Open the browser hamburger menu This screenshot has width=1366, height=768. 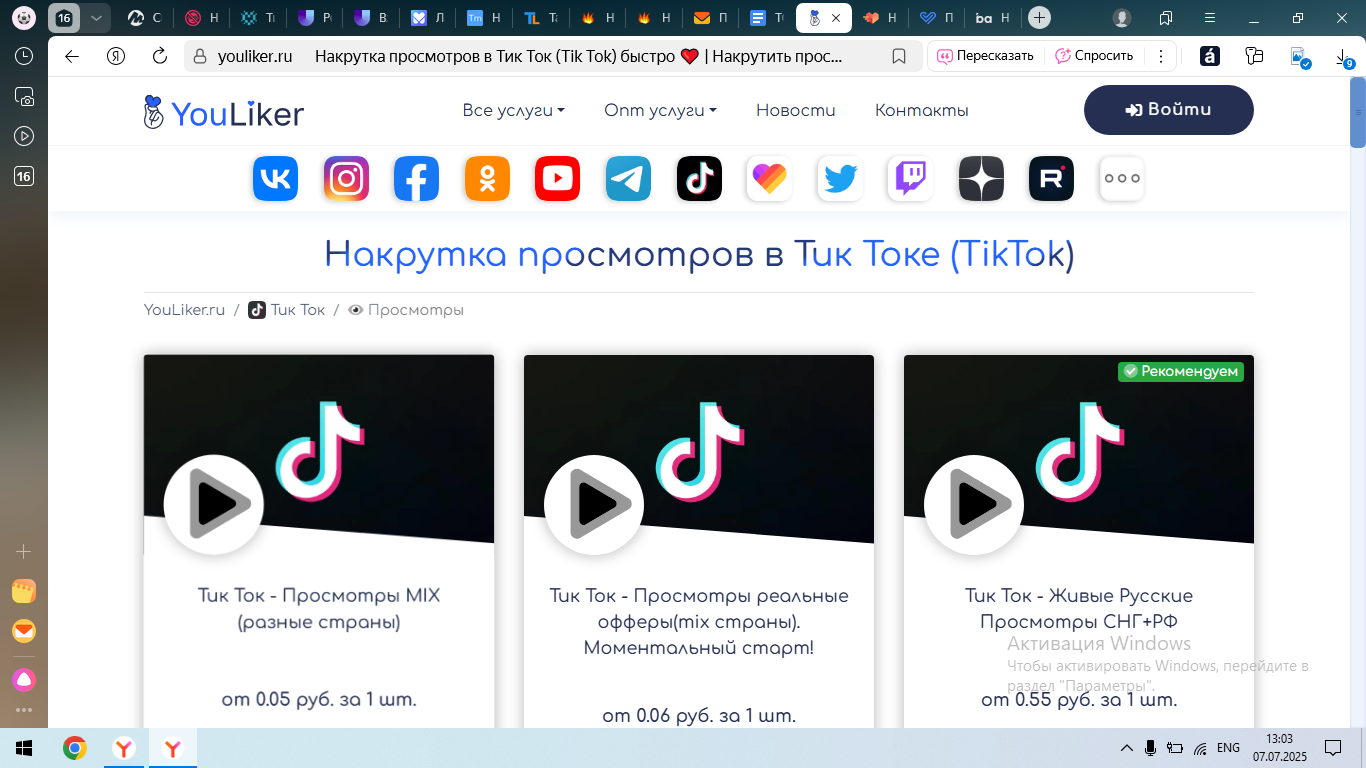[x=1211, y=18]
